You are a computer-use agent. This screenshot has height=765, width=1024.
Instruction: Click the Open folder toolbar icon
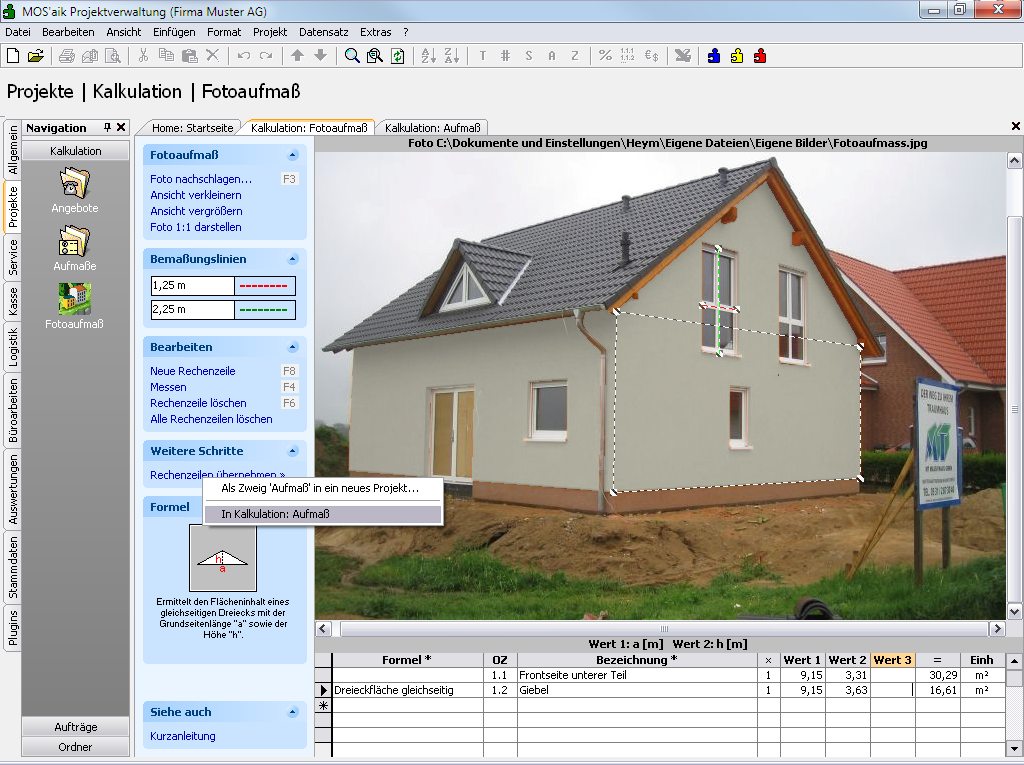point(36,56)
